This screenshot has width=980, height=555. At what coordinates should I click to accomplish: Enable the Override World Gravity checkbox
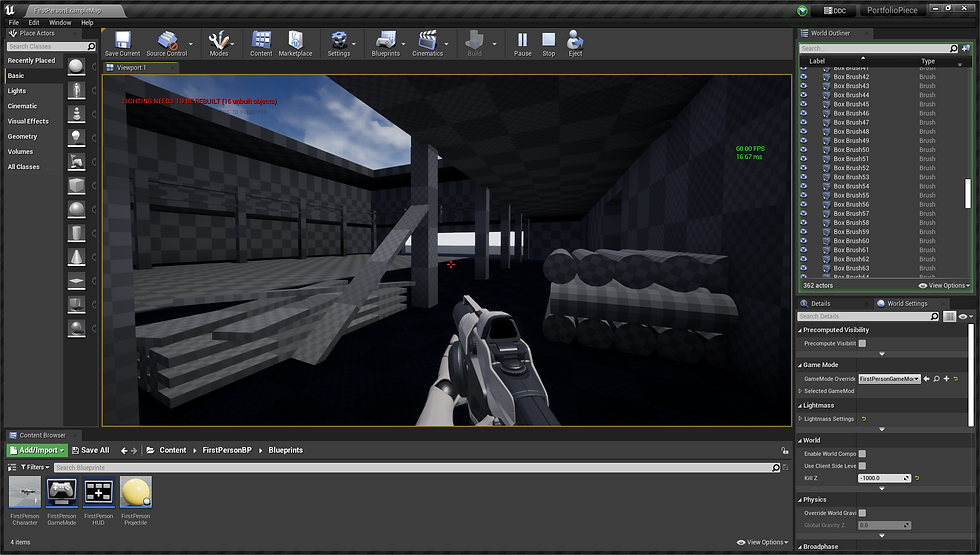click(x=862, y=513)
